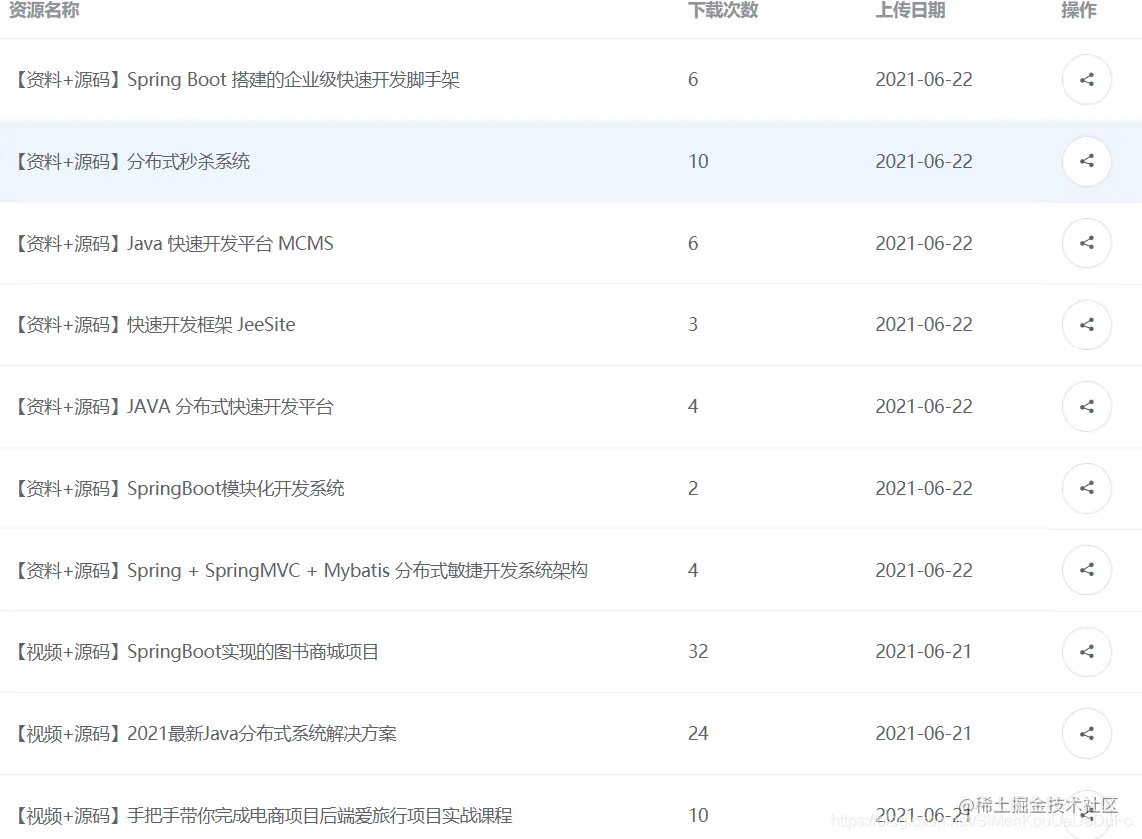
Task: Sort by the 上传日期 column header
Action: point(910,11)
